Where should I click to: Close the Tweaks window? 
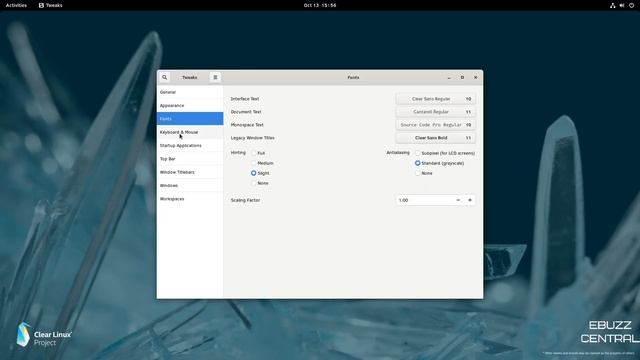click(476, 77)
